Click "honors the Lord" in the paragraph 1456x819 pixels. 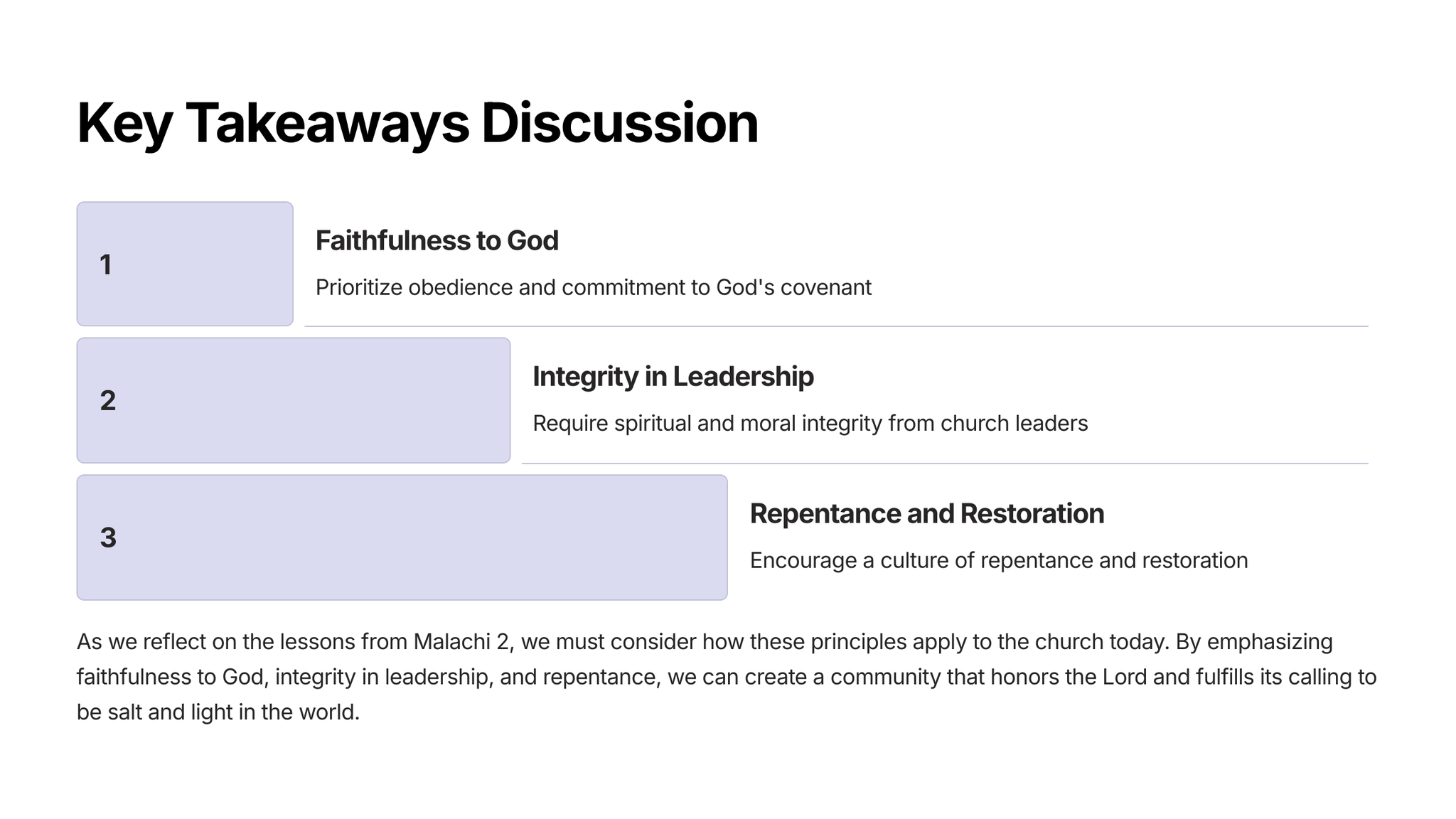click(1069, 677)
